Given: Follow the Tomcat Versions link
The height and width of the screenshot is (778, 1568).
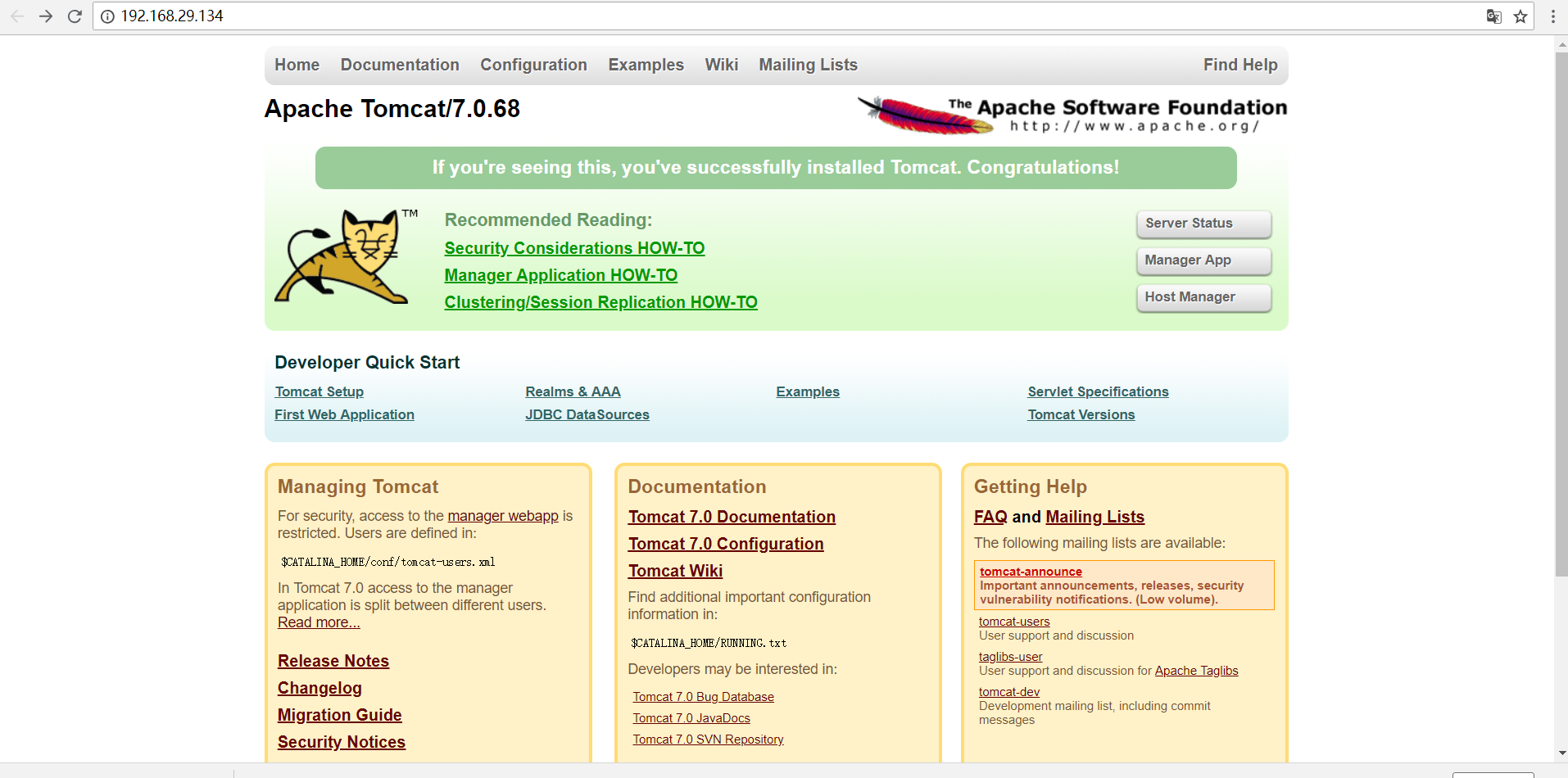Looking at the screenshot, I should [x=1081, y=414].
